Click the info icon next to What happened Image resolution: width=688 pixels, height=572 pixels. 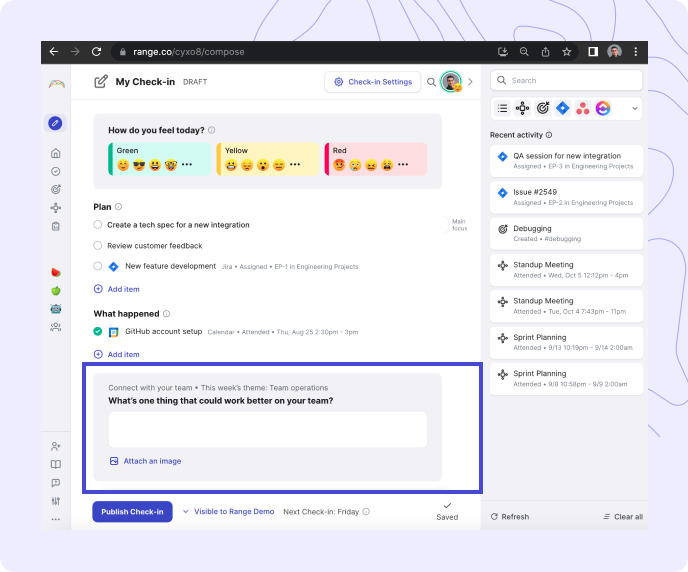(166, 314)
